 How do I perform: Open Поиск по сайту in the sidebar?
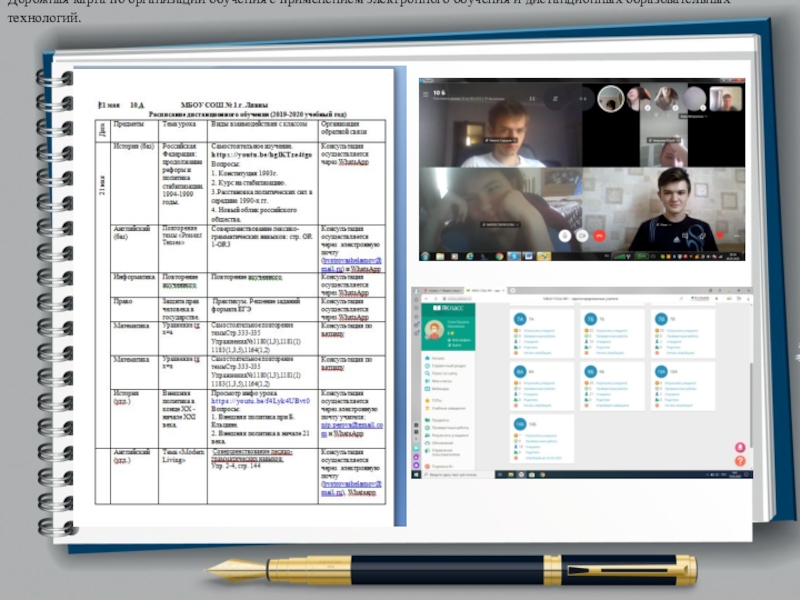tap(441, 373)
